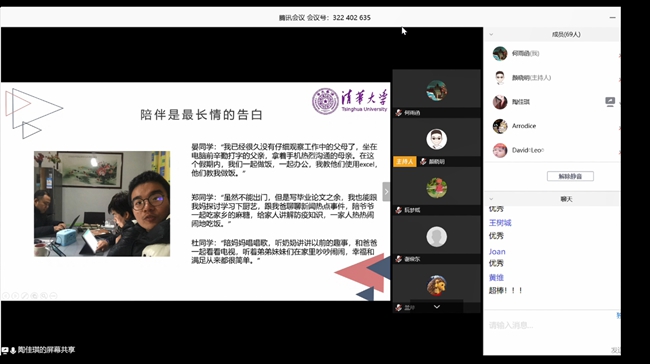This screenshot has height=364, width=650.
Task: Click the faint previous-slide arrow on the slide
Action: pos(6,296)
